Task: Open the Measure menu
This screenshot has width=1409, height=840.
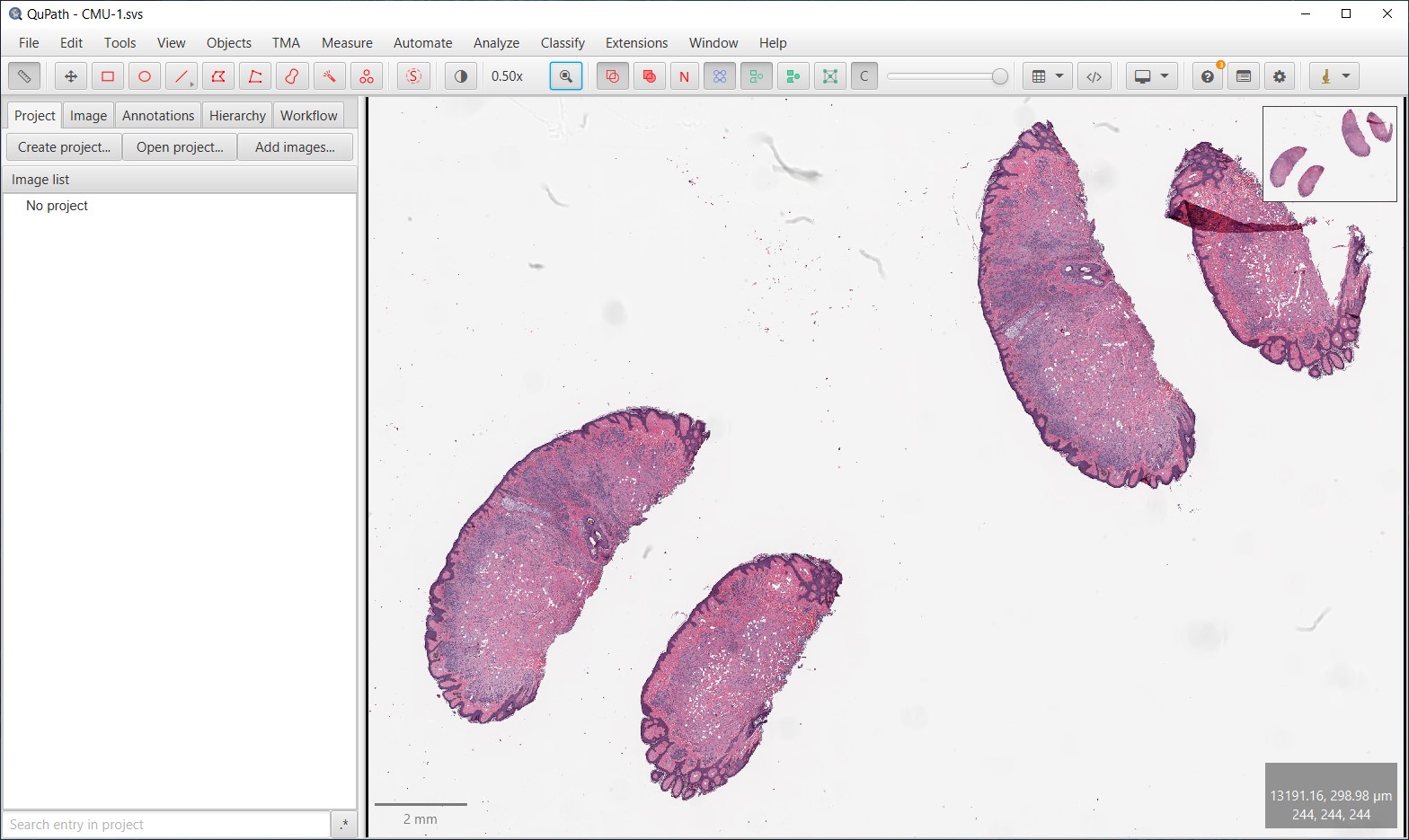Action: [347, 42]
